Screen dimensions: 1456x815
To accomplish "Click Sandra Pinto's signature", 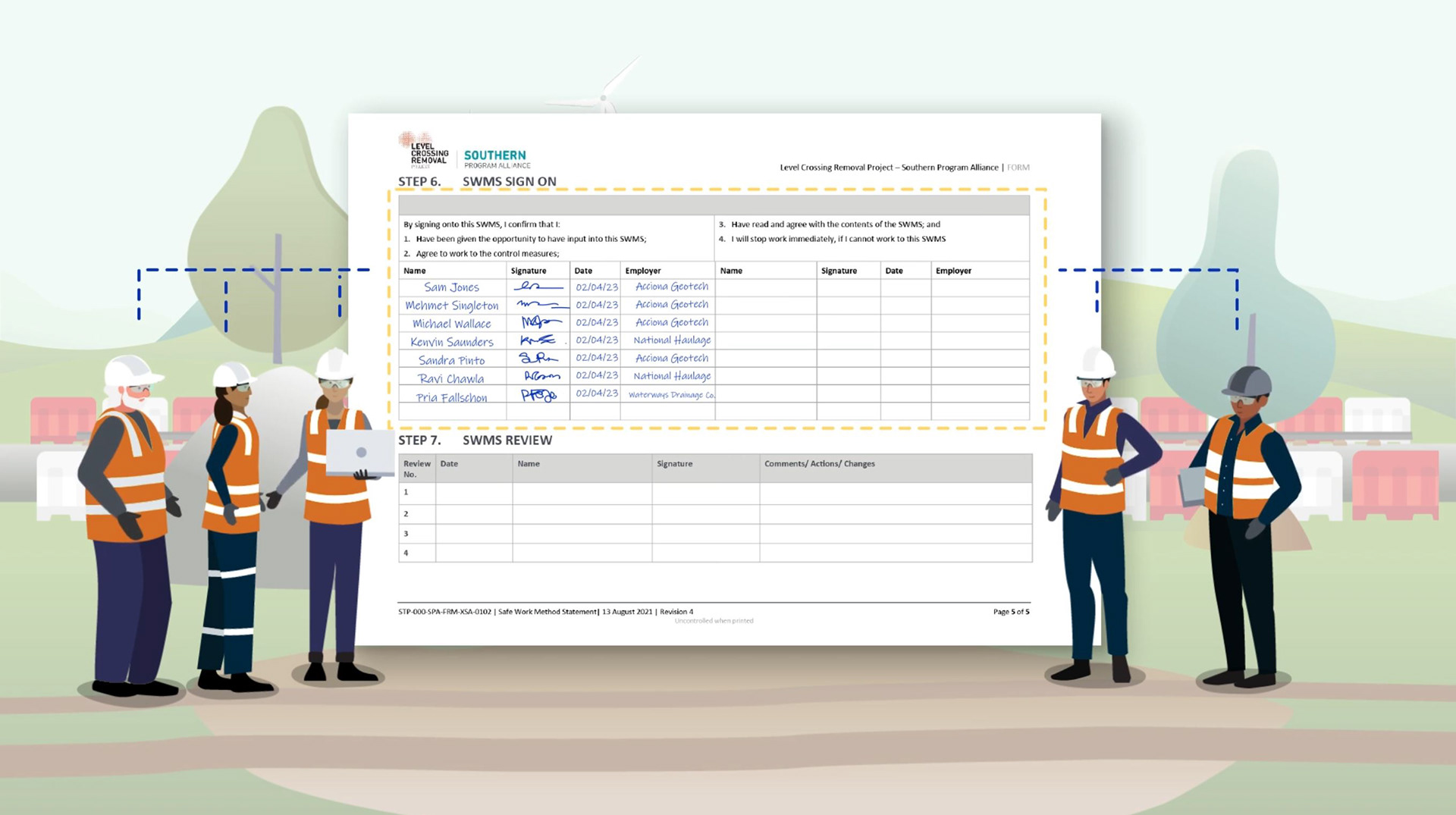I will pos(538,359).
